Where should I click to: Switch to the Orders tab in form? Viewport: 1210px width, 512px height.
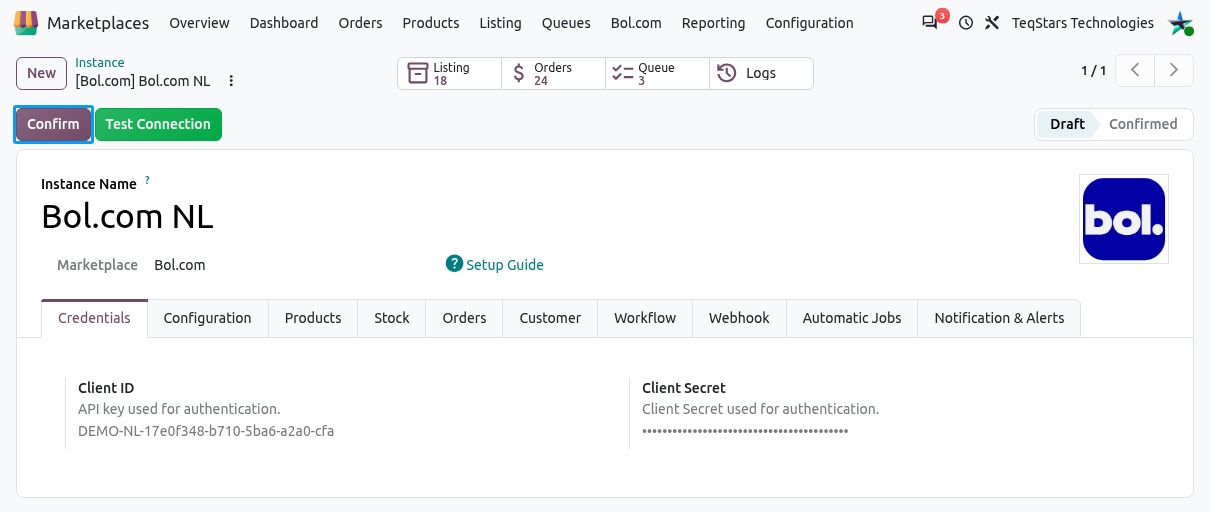pyautogui.click(x=464, y=318)
